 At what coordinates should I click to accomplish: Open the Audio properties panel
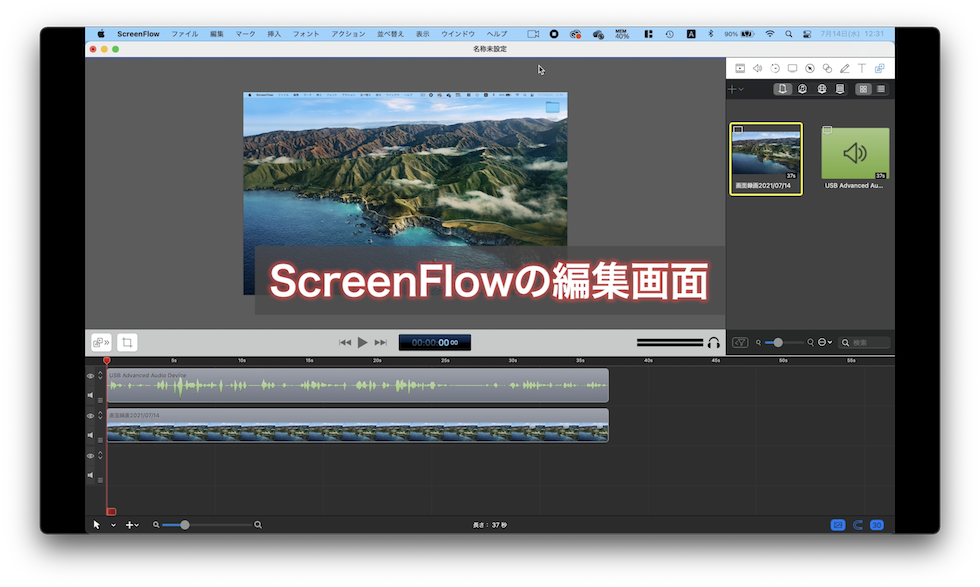click(757, 68)
